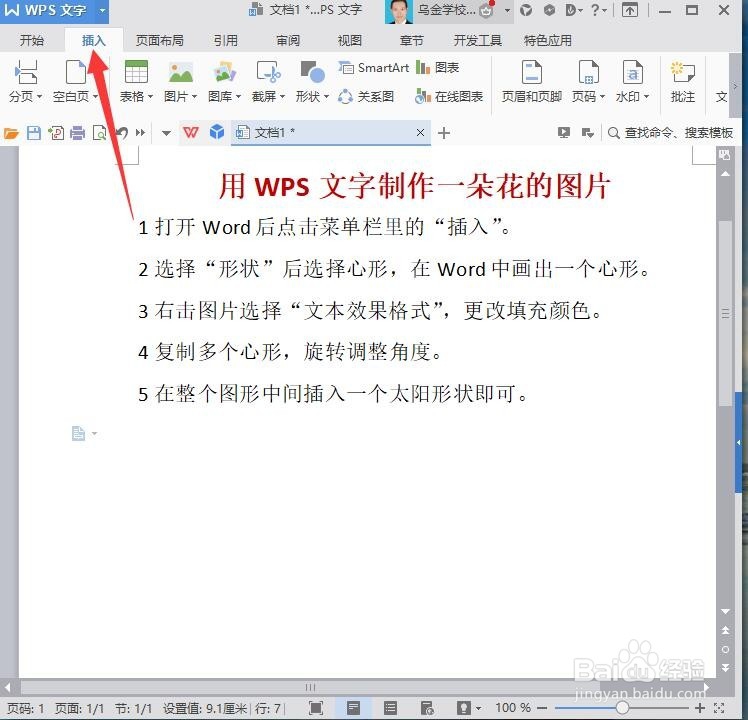748x720 pixels.
Task: Select web layout view in status bar
Action: pos(427,708)
